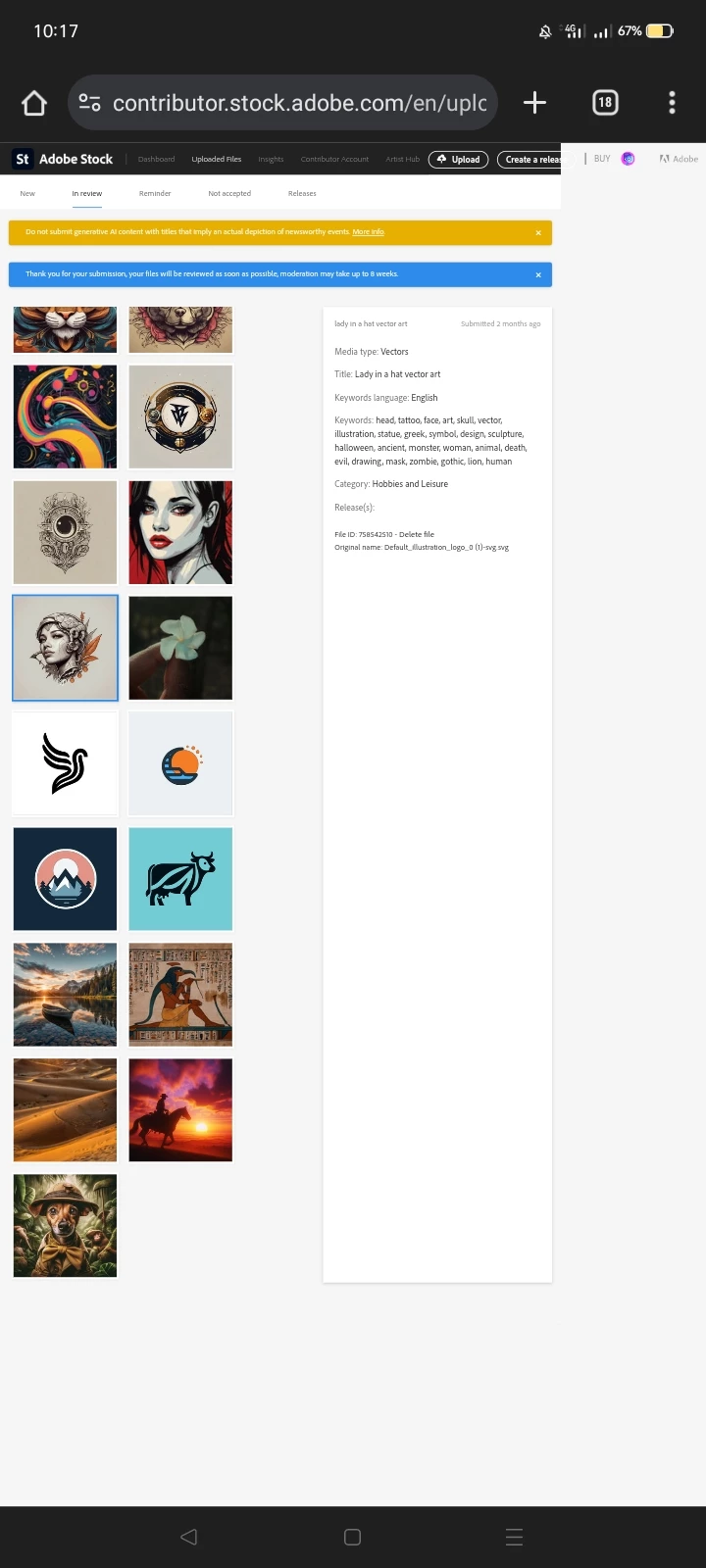
Task: Open the tab switcher showing 18 tabs
Action: pyautogui.click(x=605, y=103)
